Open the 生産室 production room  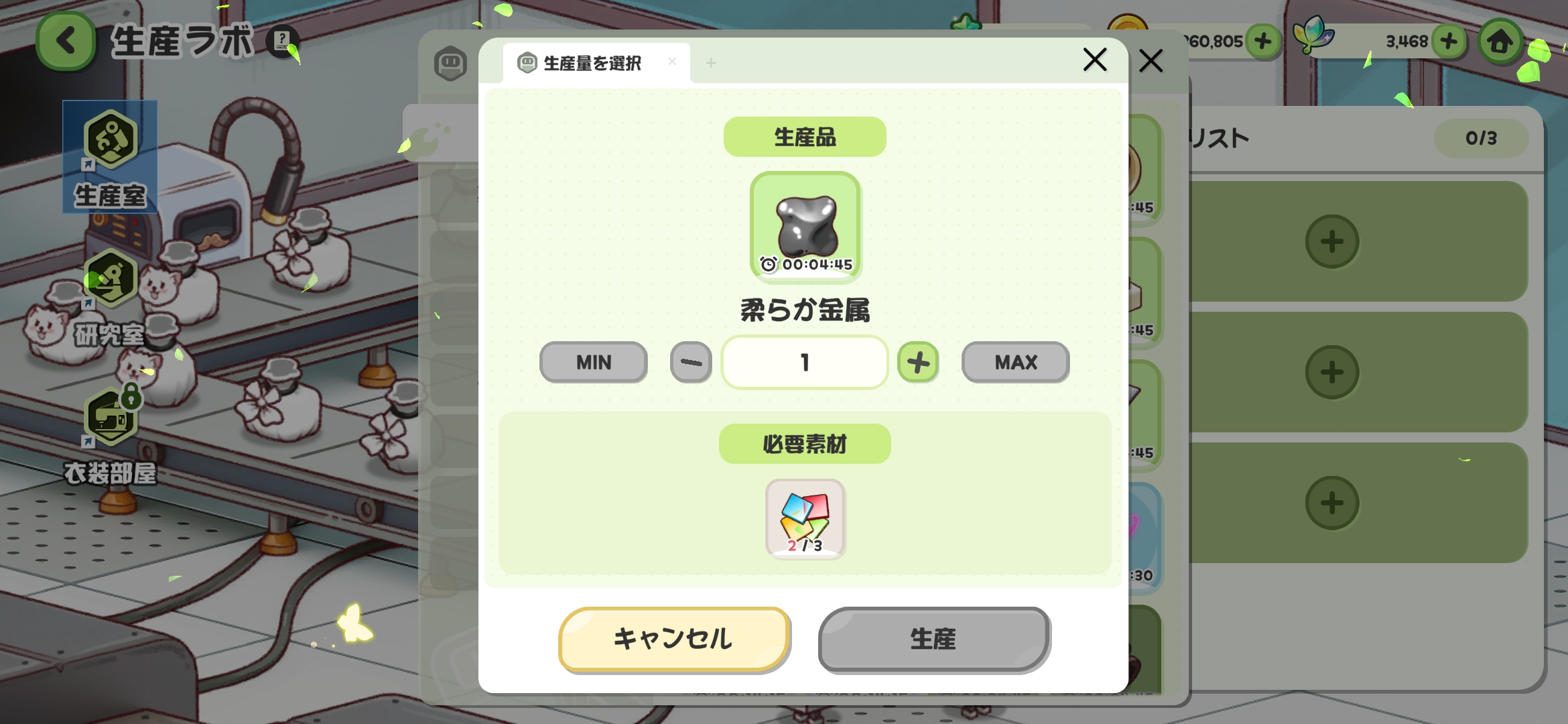pos(110,158)
